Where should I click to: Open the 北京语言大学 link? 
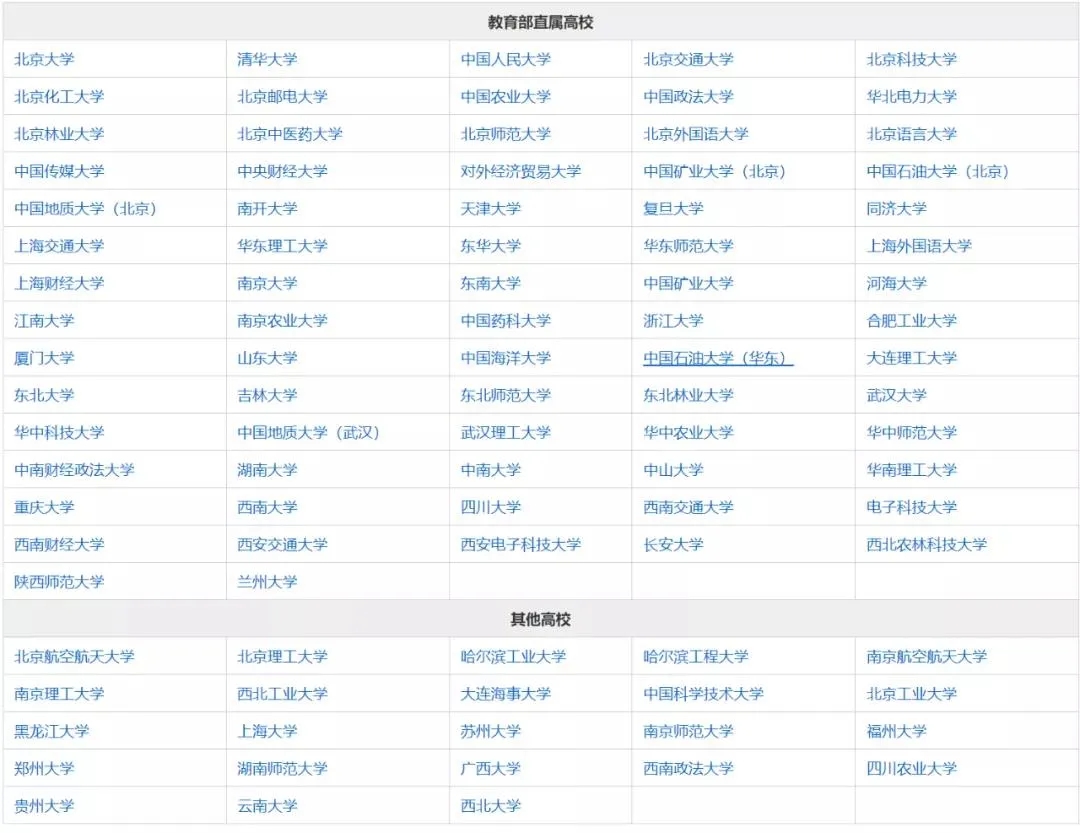[911, 134]
